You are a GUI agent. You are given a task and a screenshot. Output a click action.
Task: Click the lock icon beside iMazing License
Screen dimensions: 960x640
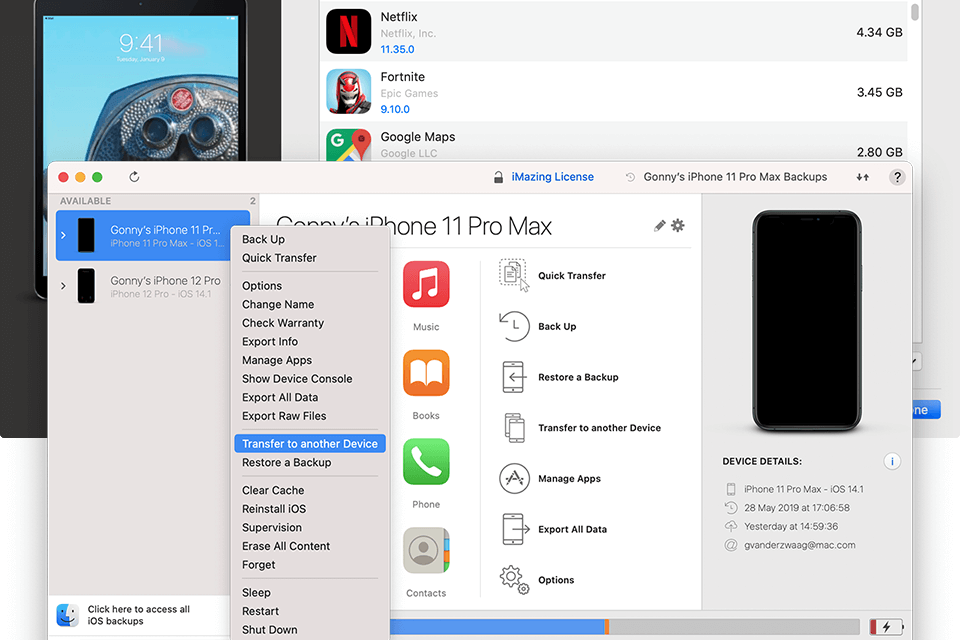(498, 177)
